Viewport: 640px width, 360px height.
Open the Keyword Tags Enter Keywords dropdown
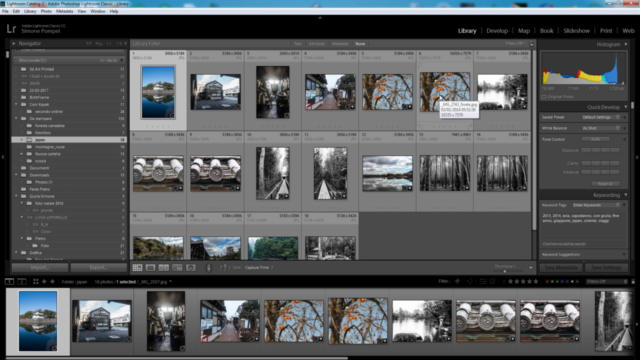[597, 205]
